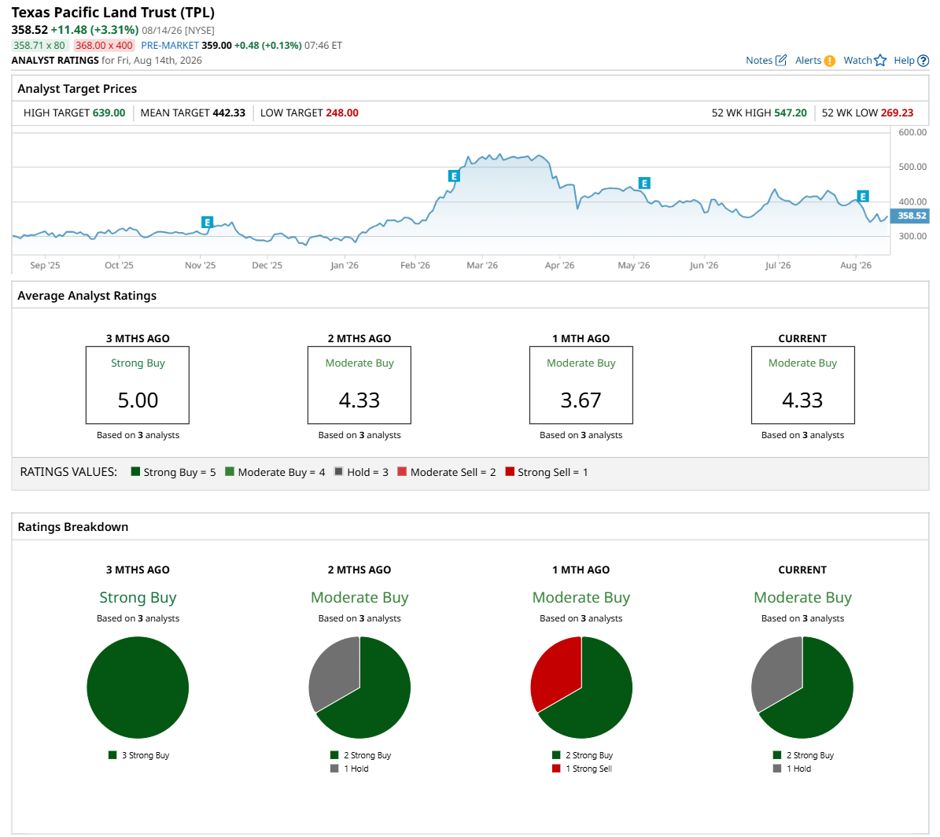Click the Analyst Target Prices heading
The width and height of the screenshot is (940, 837).
pyautogui.click(x=77, y=89)
